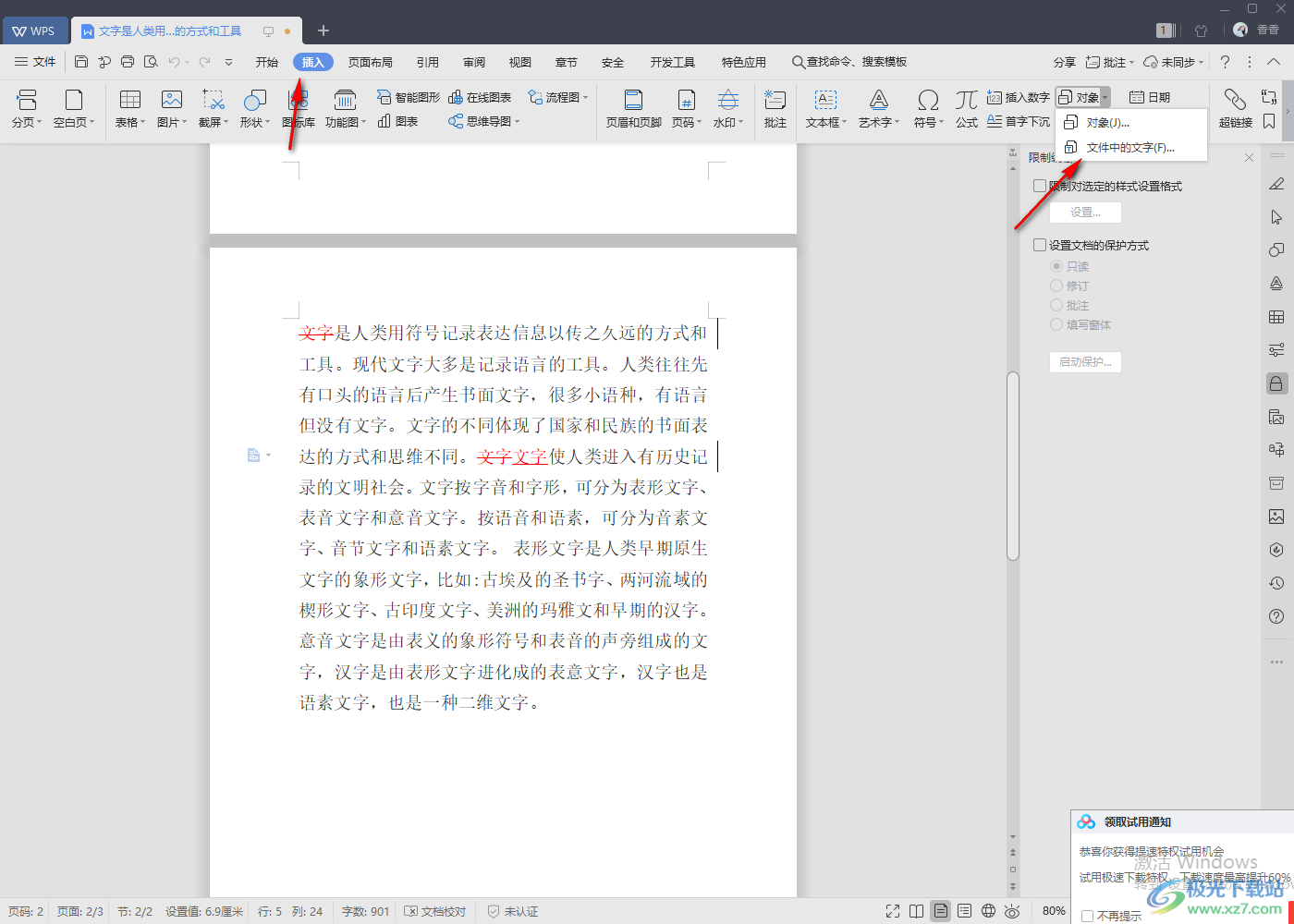Click the 公式 formula Pi icon
Screen dimensions: 1294x924
(967, 100)
